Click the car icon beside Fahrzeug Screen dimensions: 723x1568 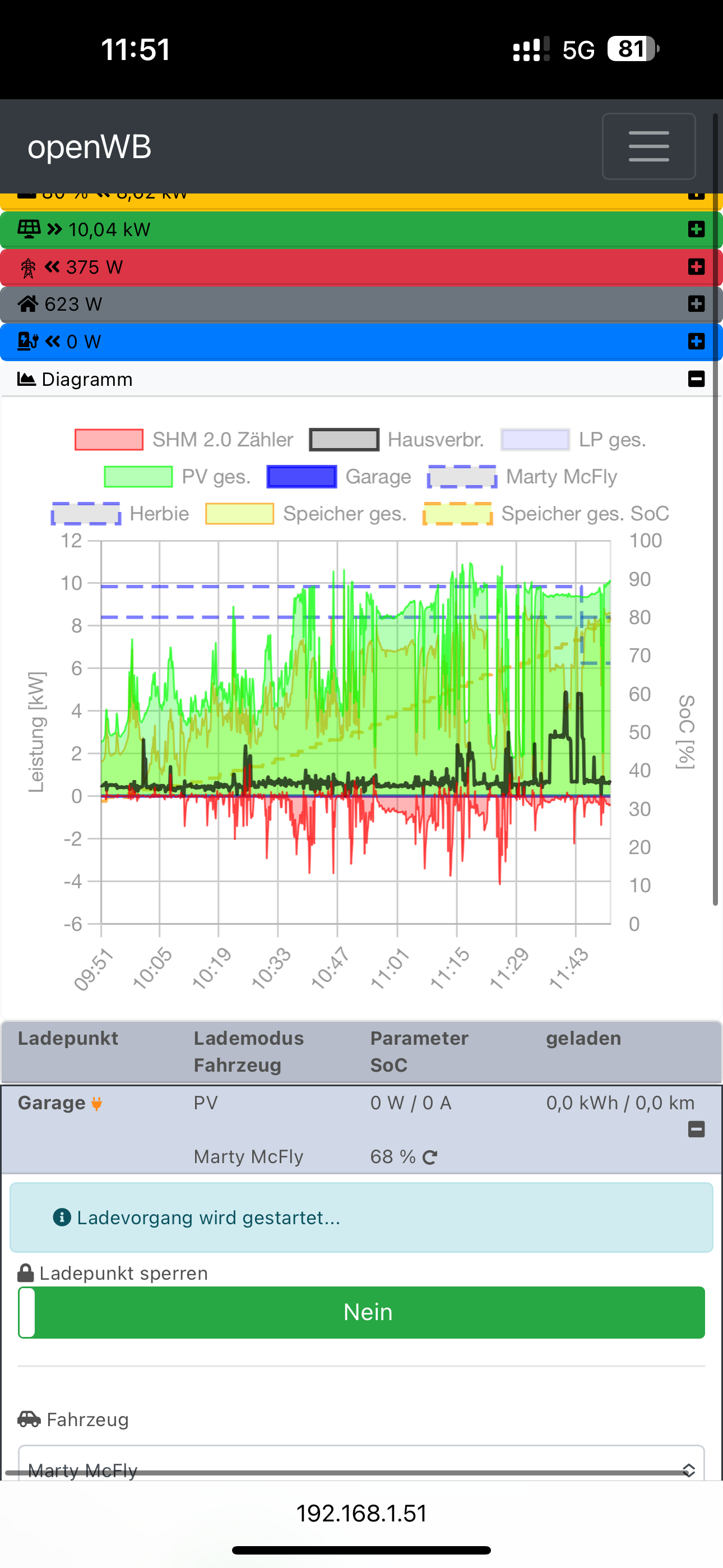pos(29,1419)
